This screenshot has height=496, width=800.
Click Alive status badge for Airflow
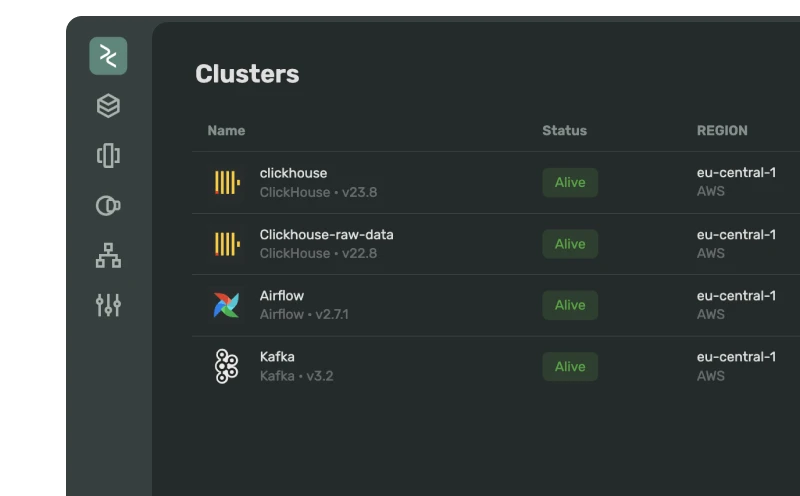[x=570, y=305]
